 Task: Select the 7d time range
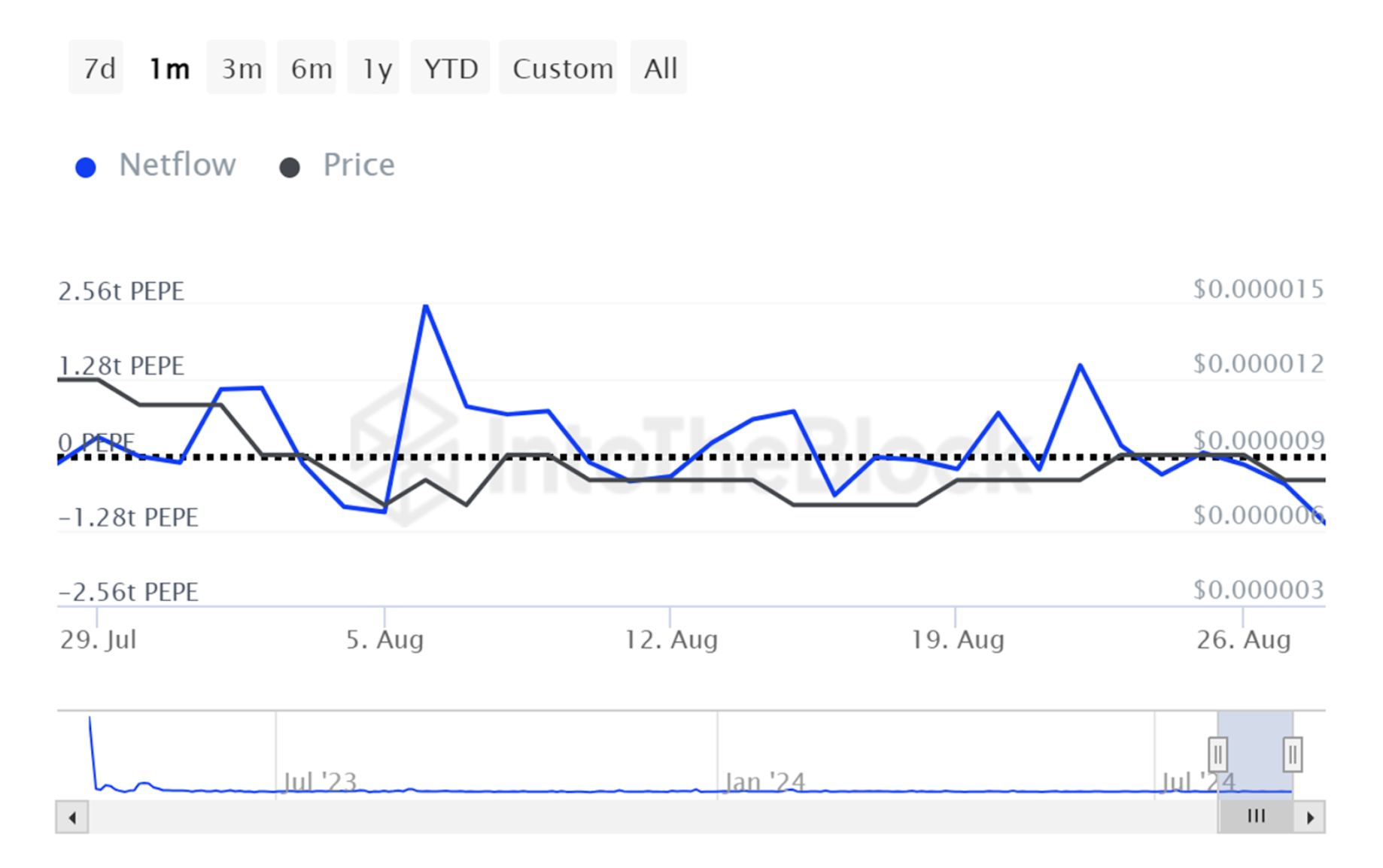[x=97, y=68]
